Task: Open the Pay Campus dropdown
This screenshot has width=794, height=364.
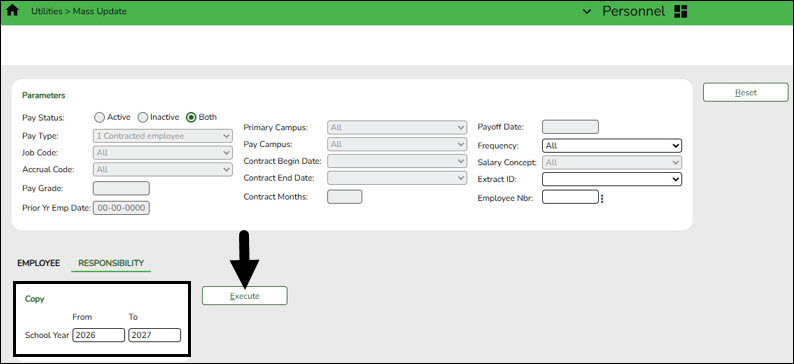Action: click(x=397, y=144)
